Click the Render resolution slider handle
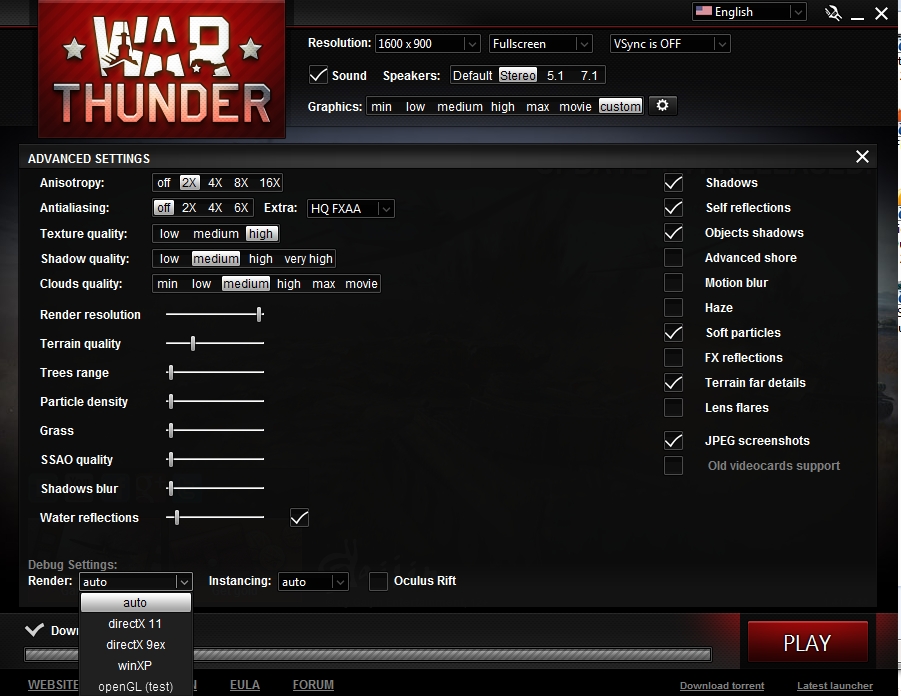Image resolution: width=901 pixels, height=696 pixels. point(259,314)
